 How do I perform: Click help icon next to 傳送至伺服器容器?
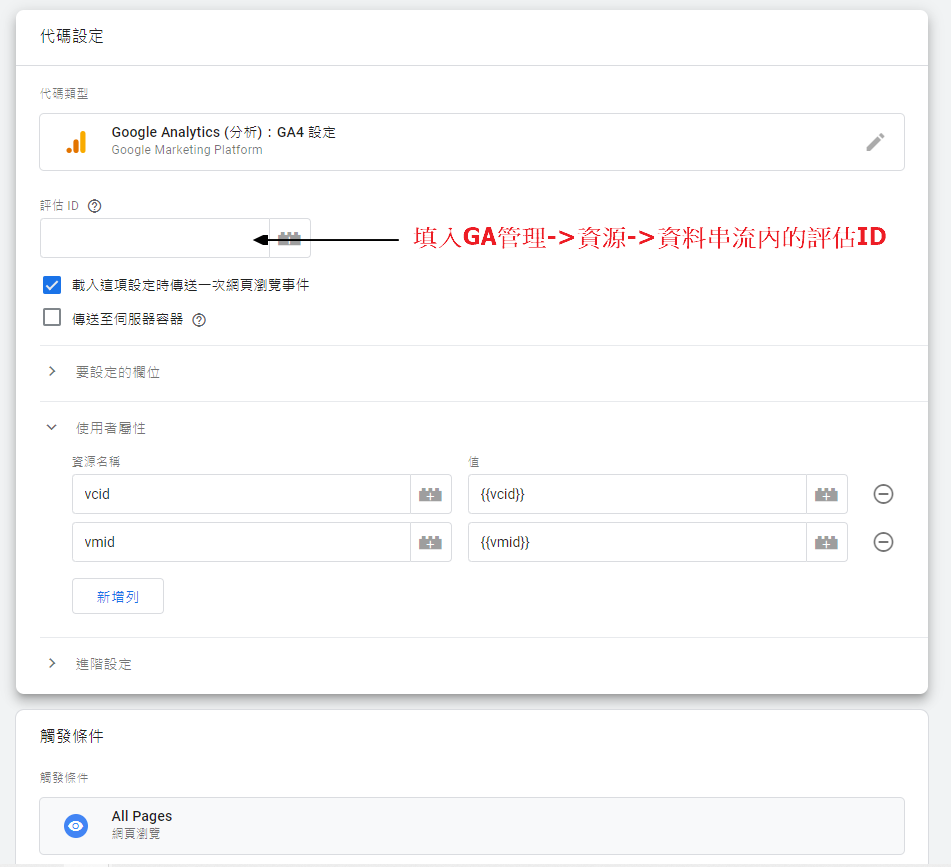click(199, 320)
